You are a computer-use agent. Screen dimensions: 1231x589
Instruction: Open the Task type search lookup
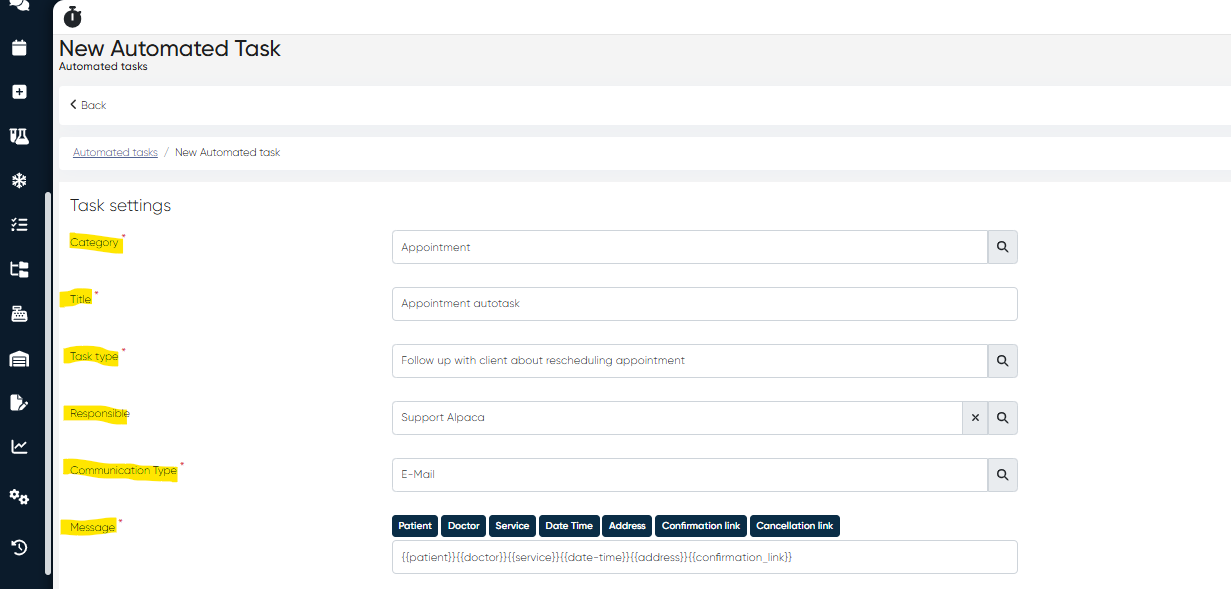tap(1002, 361)
